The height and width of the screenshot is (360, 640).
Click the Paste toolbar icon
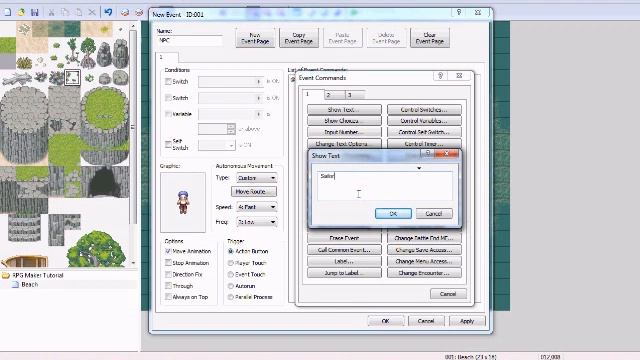pos(78,12)
